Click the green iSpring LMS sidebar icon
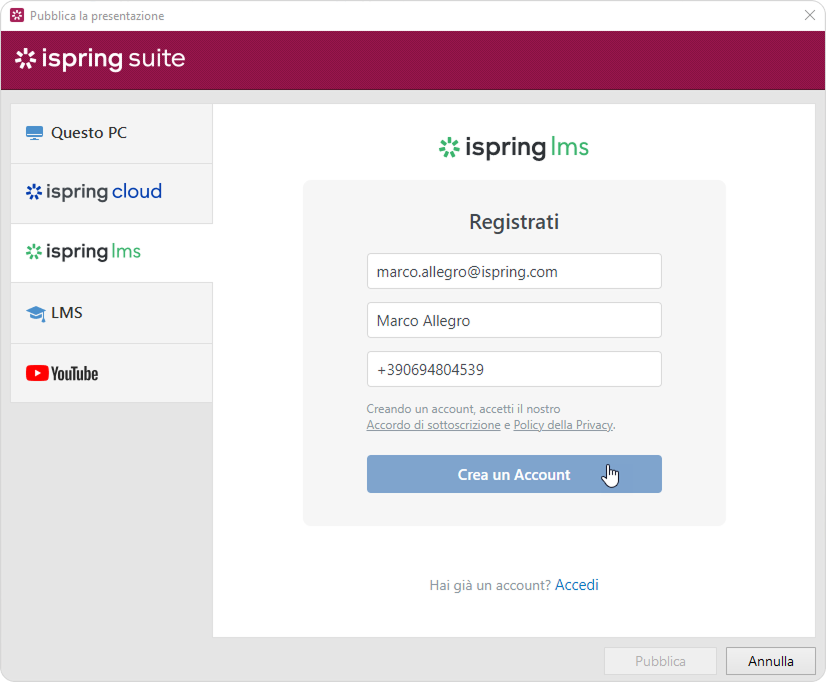Viewport: 826px width, 682px height. pyautogui.click(x=34, y=252)
